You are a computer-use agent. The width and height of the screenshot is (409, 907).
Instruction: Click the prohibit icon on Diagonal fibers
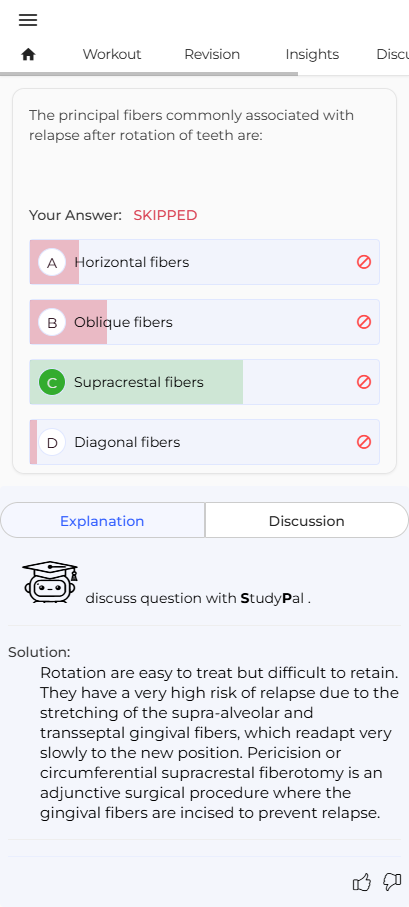[x=364, y=442]
